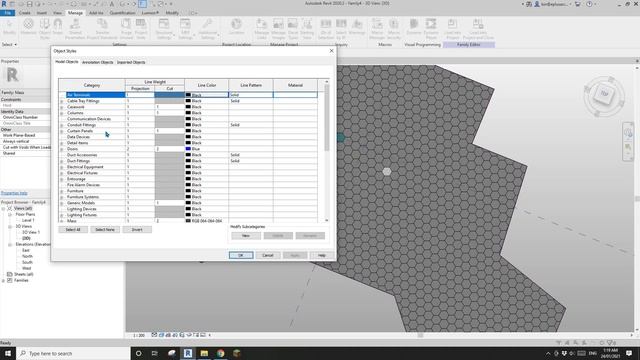
Task: Open the Additional Settings dropdown
Action: [x=207, y=28]
